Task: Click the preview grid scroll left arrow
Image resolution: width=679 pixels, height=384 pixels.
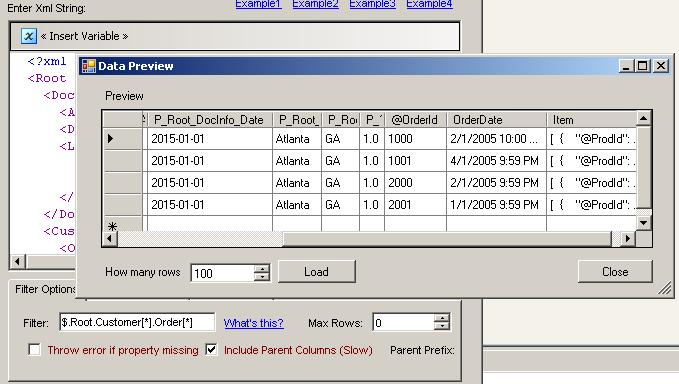Action: pos(110,239)
